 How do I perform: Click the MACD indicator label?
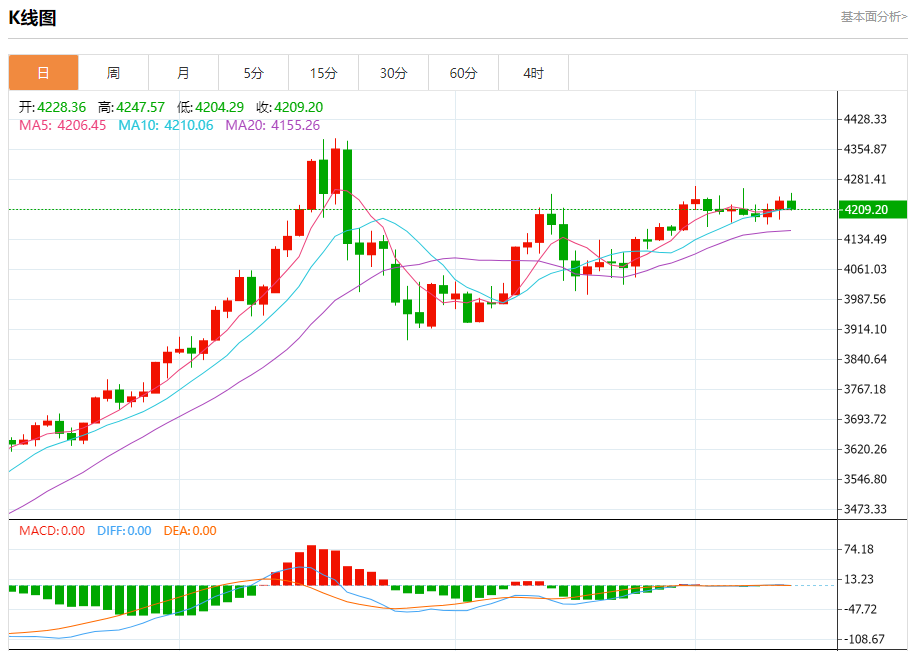tap(52, 531)
